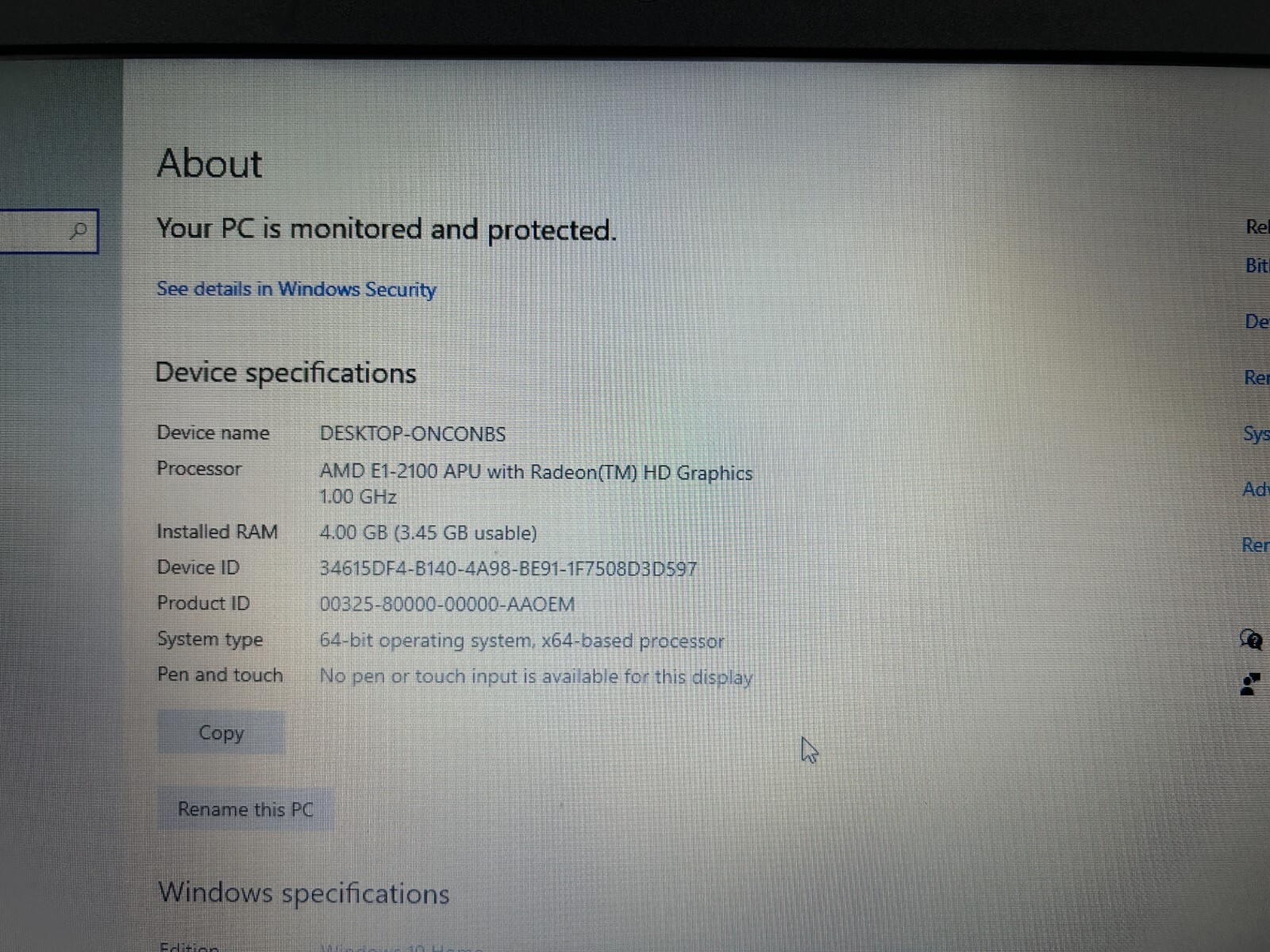Click the About page heading
The width and height of the screenshot is (1270, 952).
click(210, 163)
